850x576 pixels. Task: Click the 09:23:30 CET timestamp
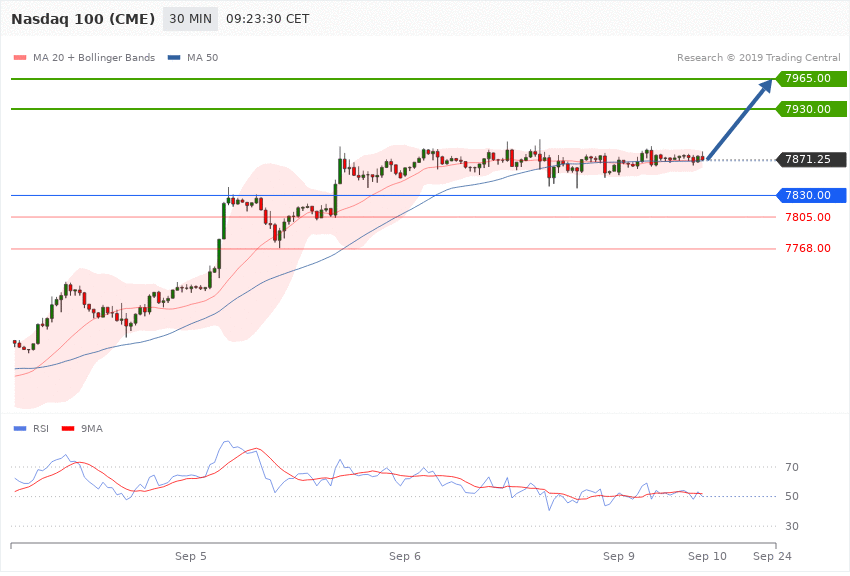[268, 19]
